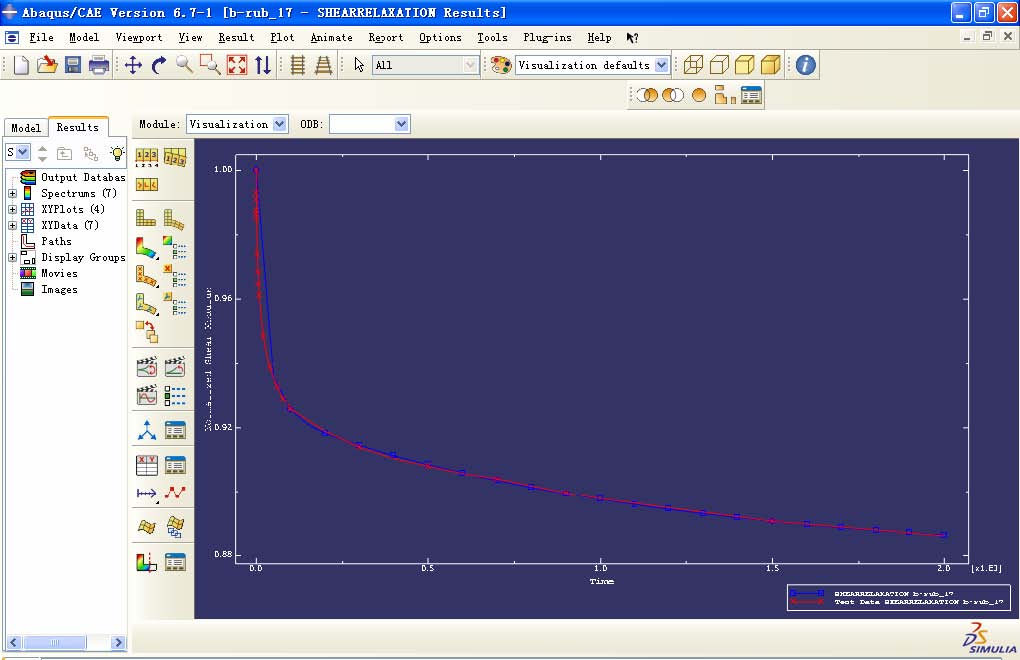
Task: Open the Color Code palette icon
Action: [501, 65]
